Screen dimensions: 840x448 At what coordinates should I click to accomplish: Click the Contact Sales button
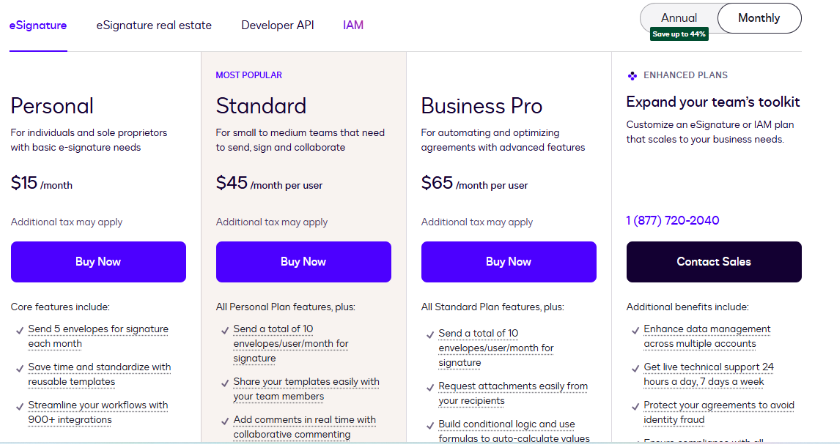714,262
